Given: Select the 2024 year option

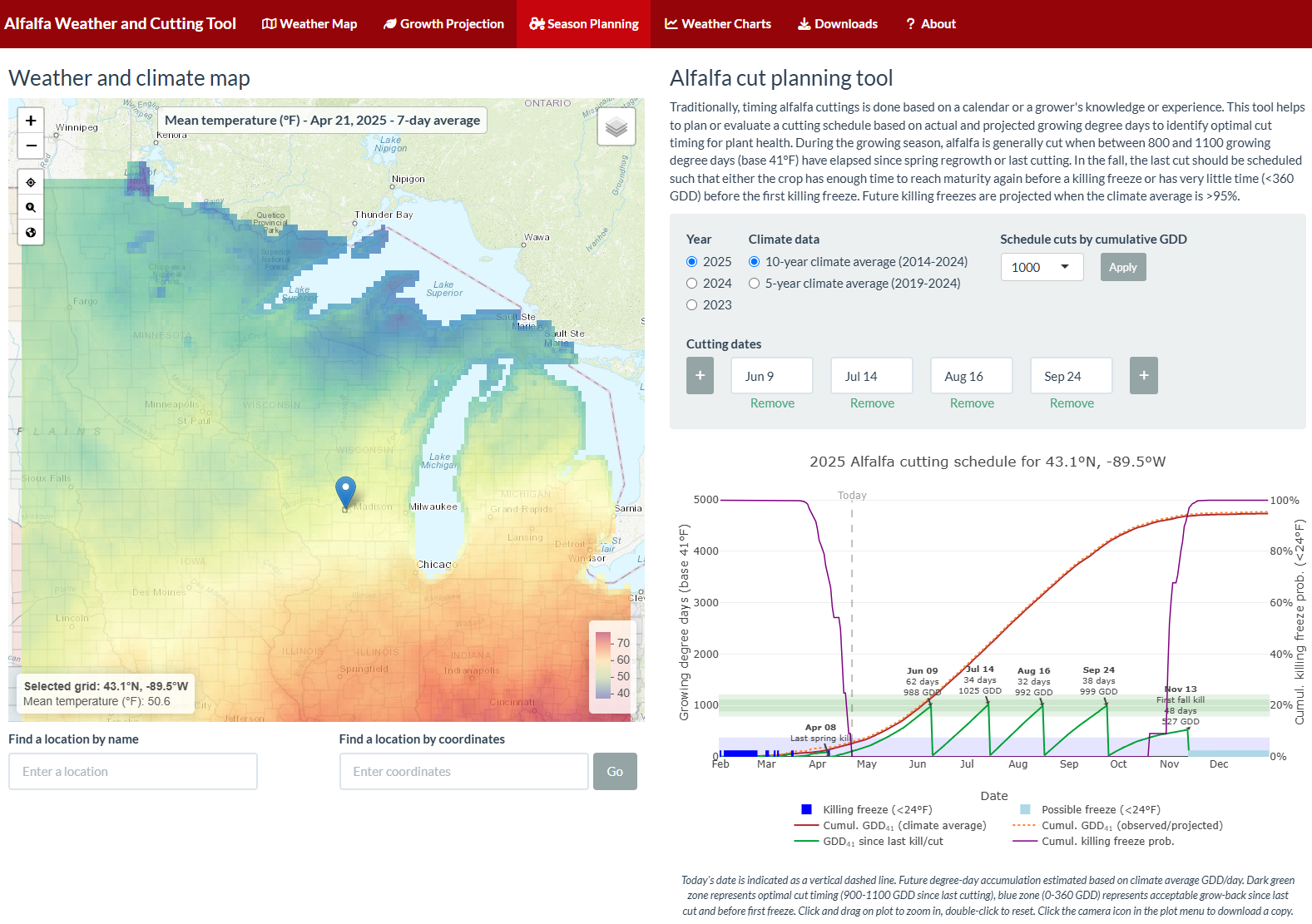Looking at the screenshot, I should tap(691, 284).
